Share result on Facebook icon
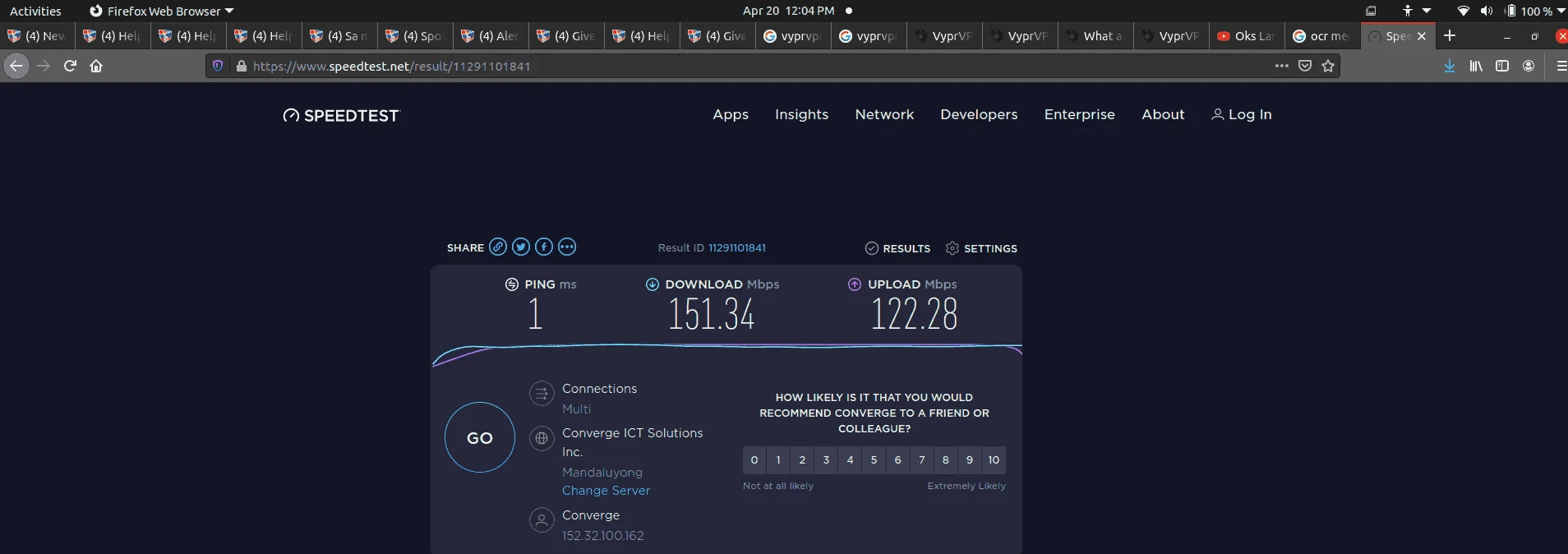Screen dimensions: 1568x554 point(544,247)
